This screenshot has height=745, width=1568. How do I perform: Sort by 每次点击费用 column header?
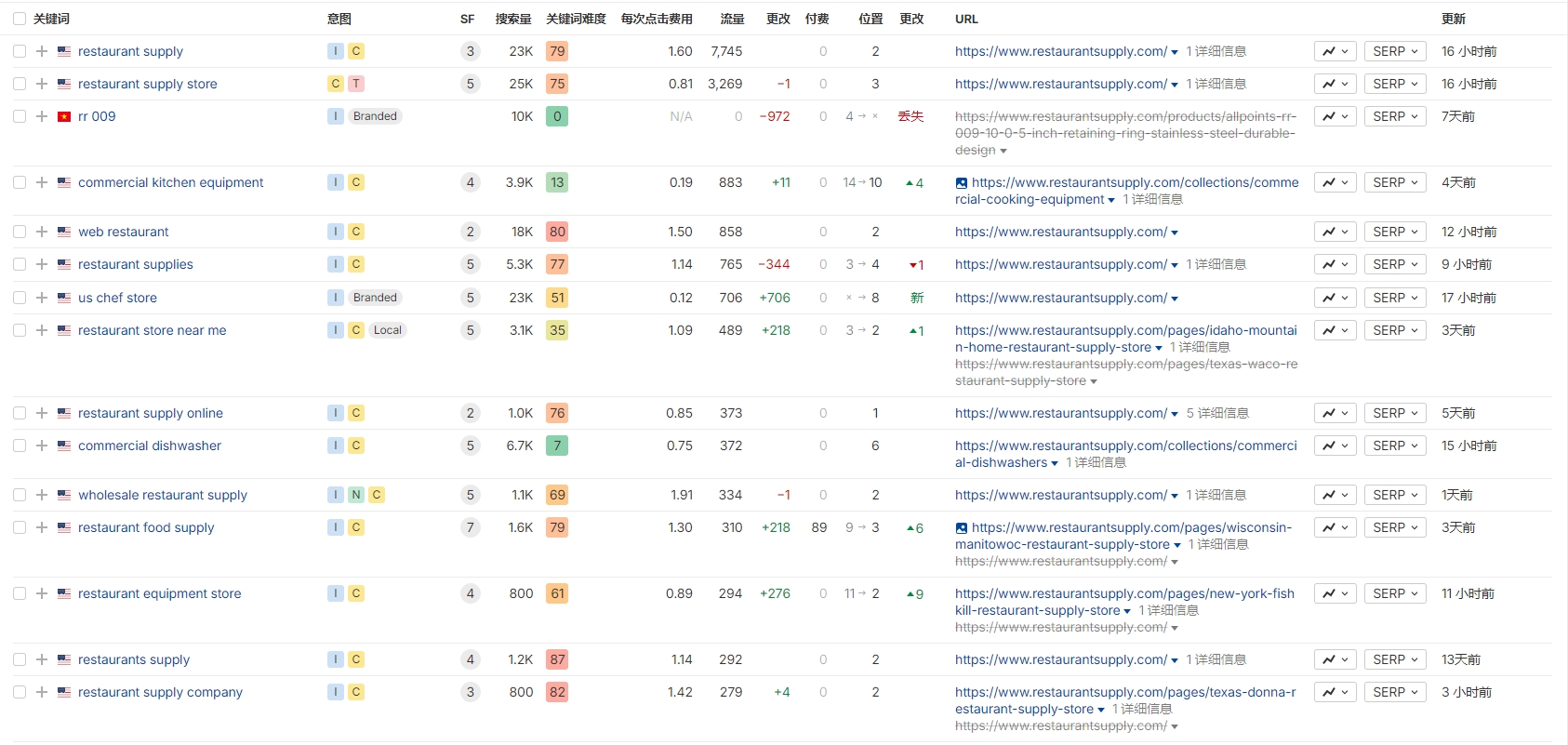[657, 19]
